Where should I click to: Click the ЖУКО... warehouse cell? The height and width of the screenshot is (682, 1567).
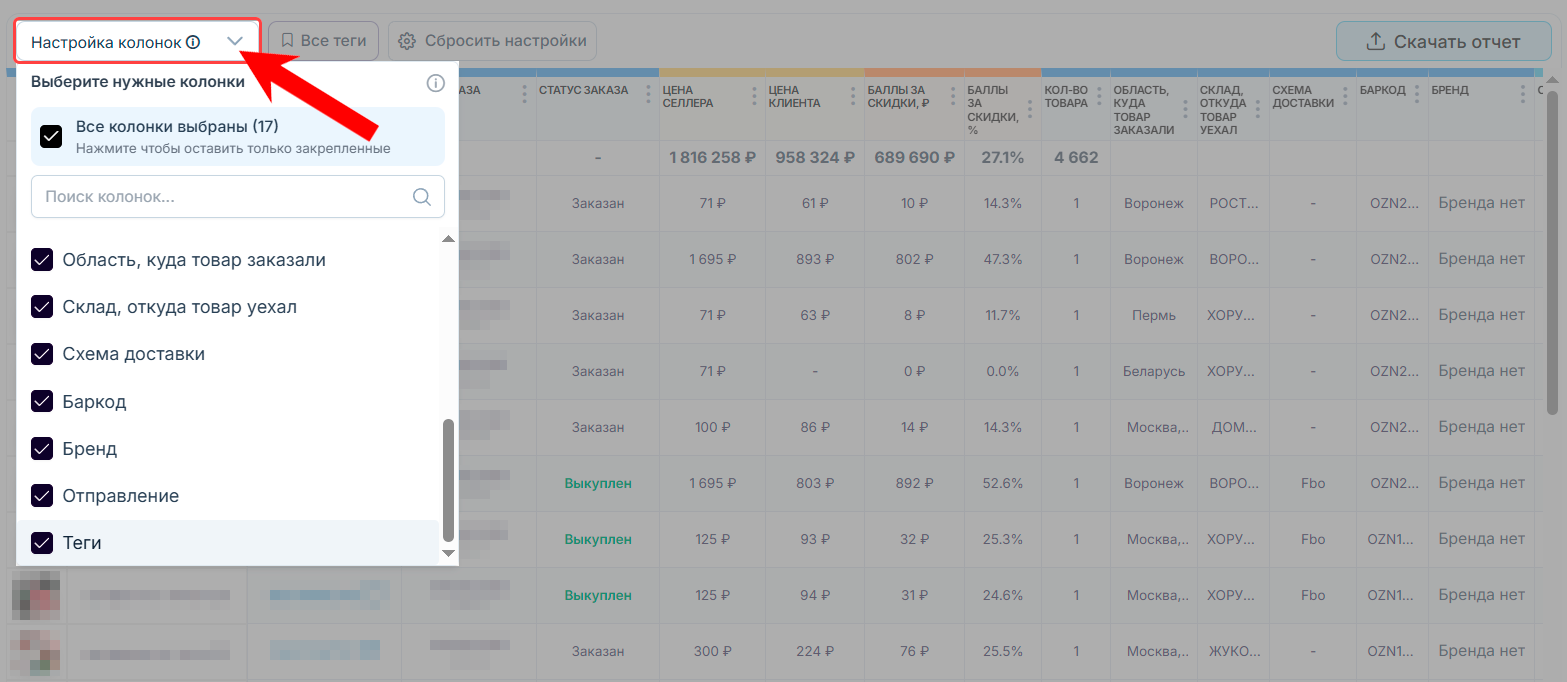[1234, 651]
